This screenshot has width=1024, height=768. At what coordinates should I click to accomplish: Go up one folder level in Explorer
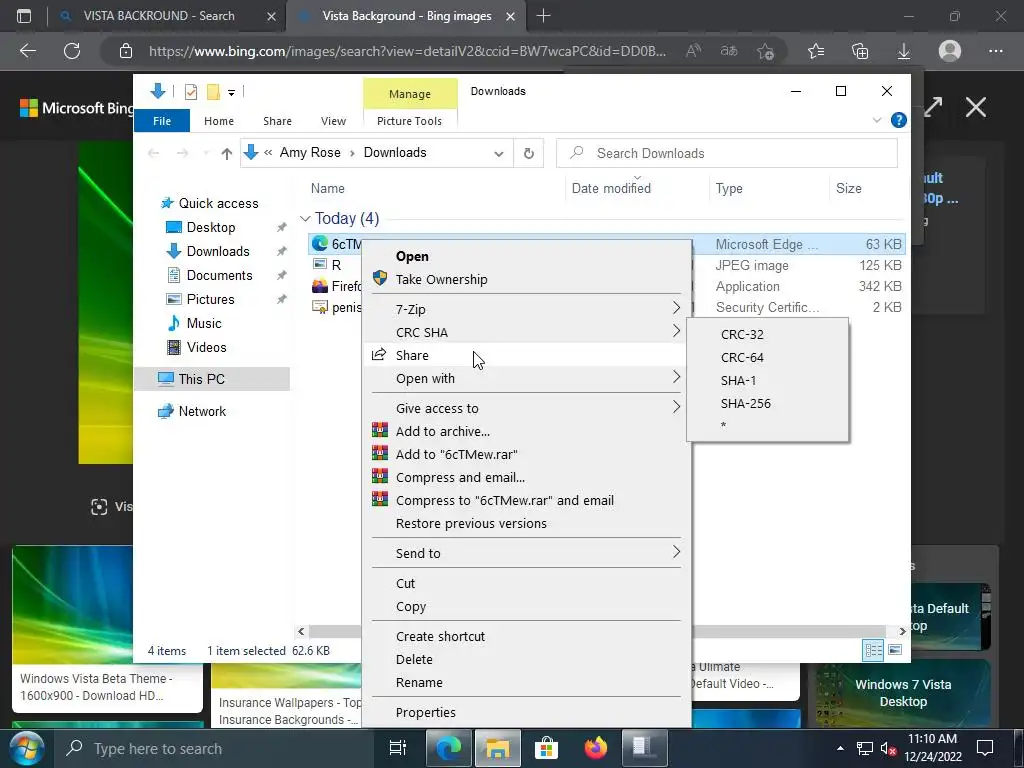(x=227, y=153)
